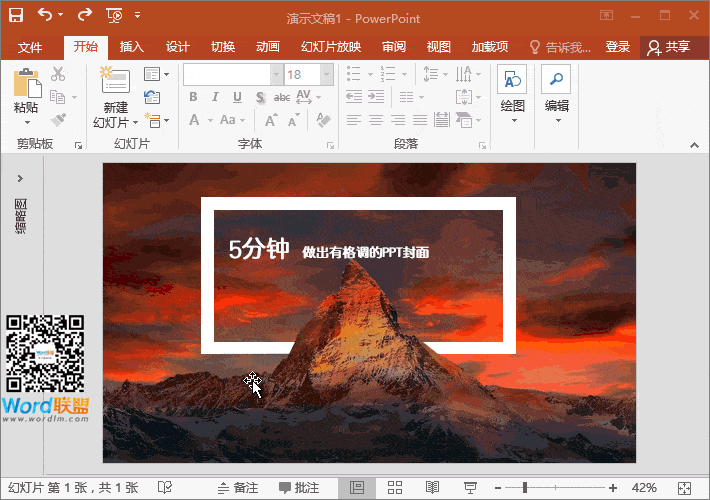Click the character spacing AV icon
This screenshot has height=500, width=710.
coord(304,97)
